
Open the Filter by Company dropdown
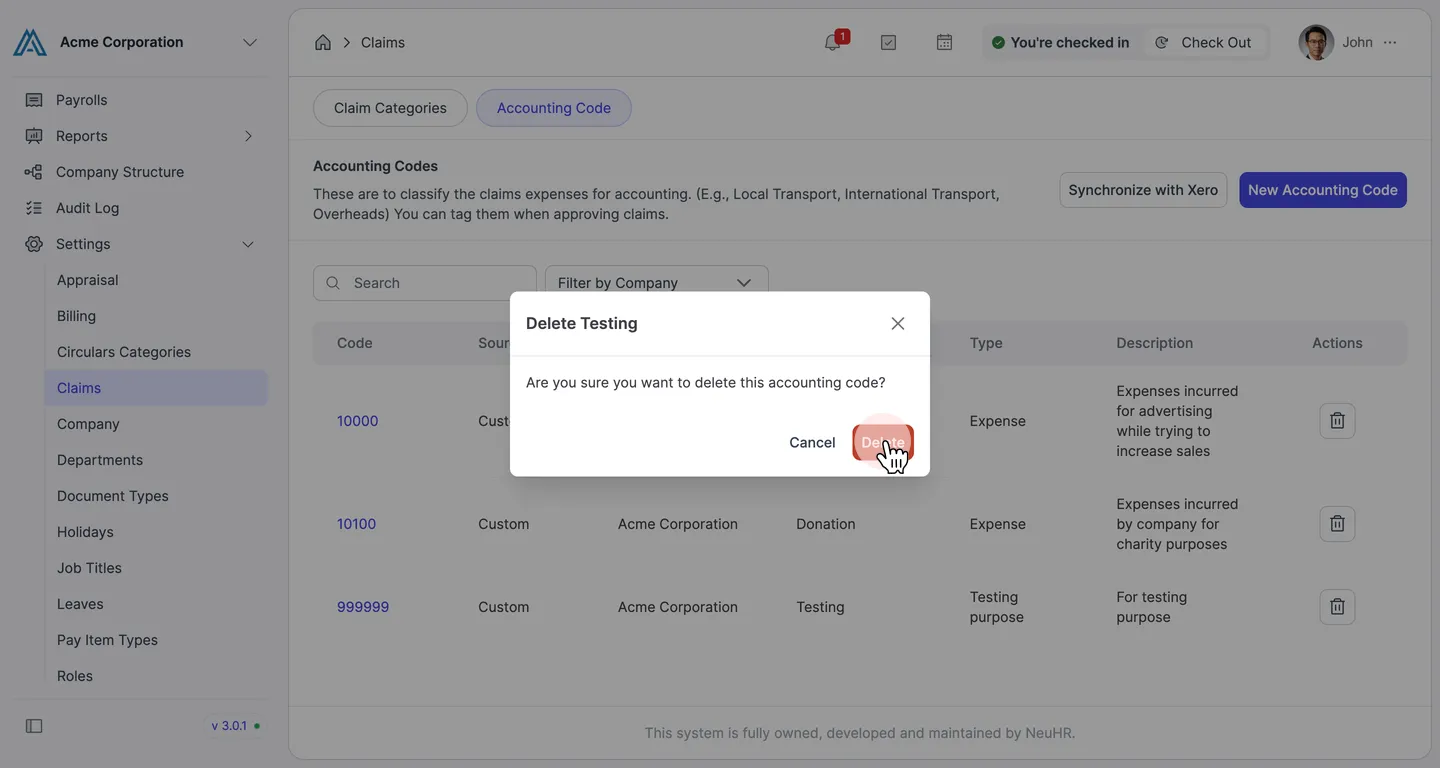656,283
